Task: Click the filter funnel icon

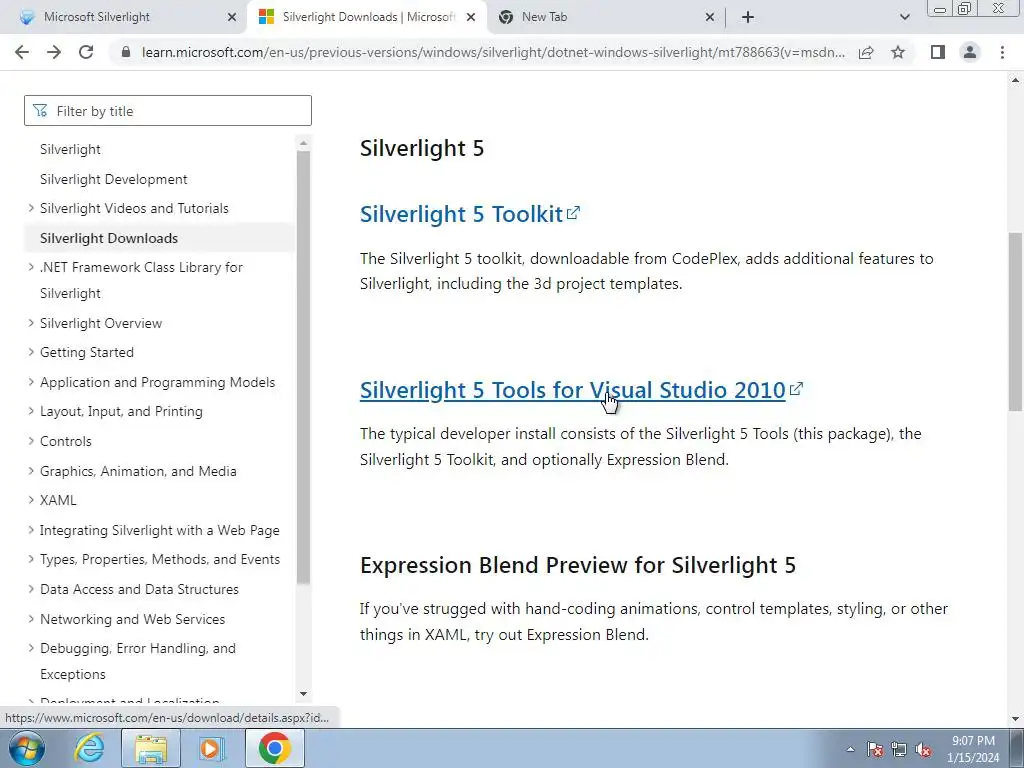Action: click(40, 111)
